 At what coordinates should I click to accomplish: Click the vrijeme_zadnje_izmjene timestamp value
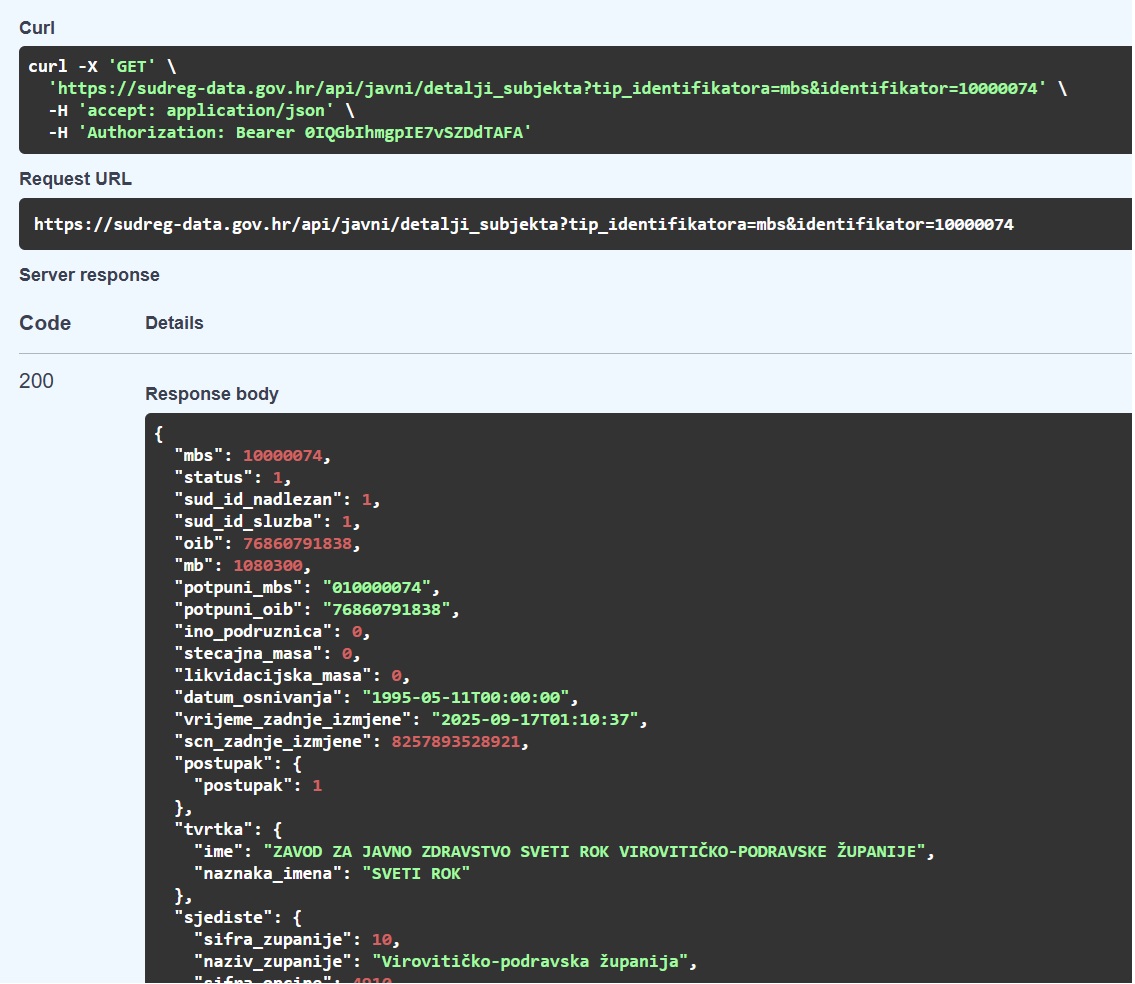(540, 720)
